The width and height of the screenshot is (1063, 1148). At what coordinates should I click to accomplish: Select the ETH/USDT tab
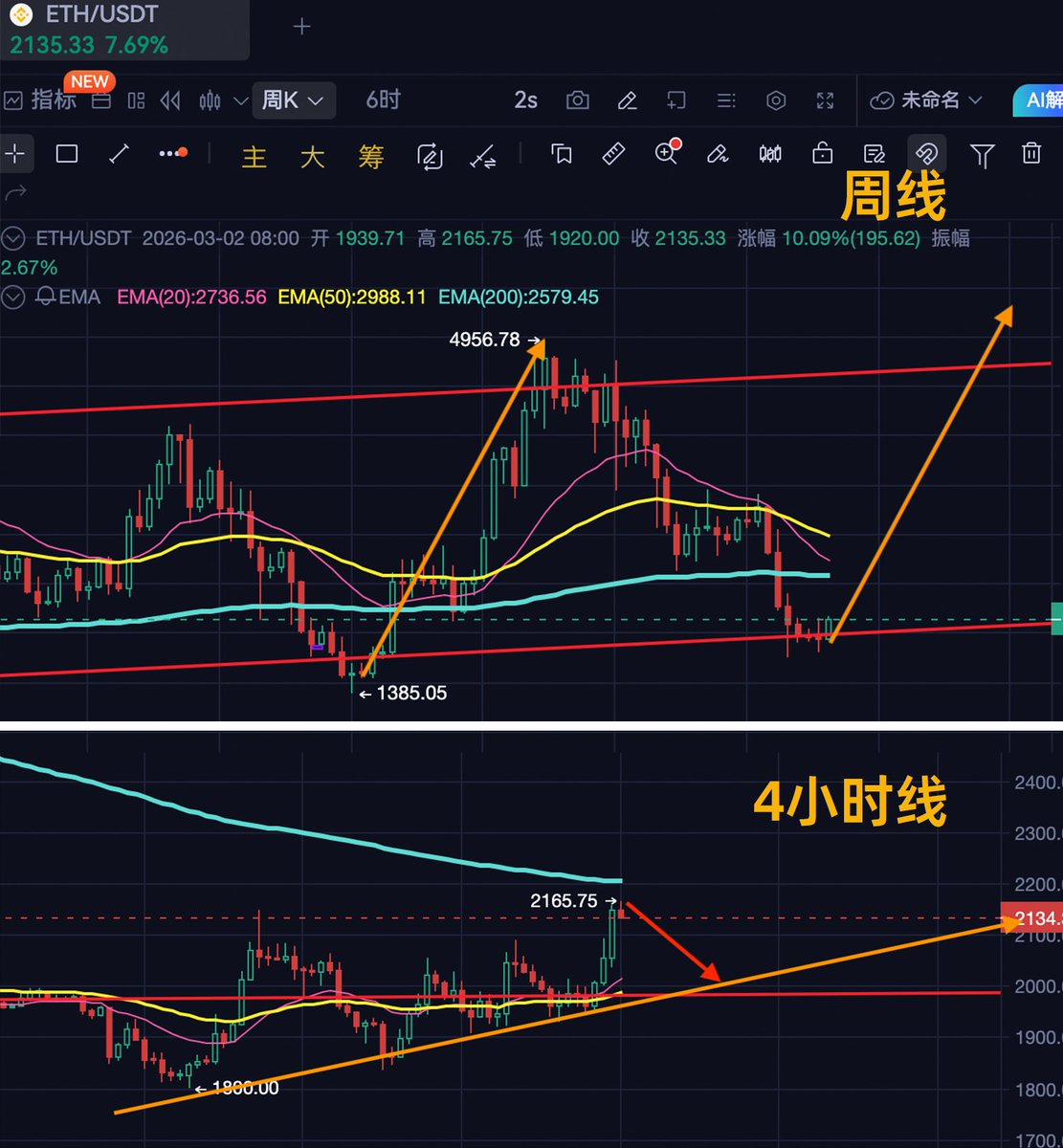click(124, 30)
